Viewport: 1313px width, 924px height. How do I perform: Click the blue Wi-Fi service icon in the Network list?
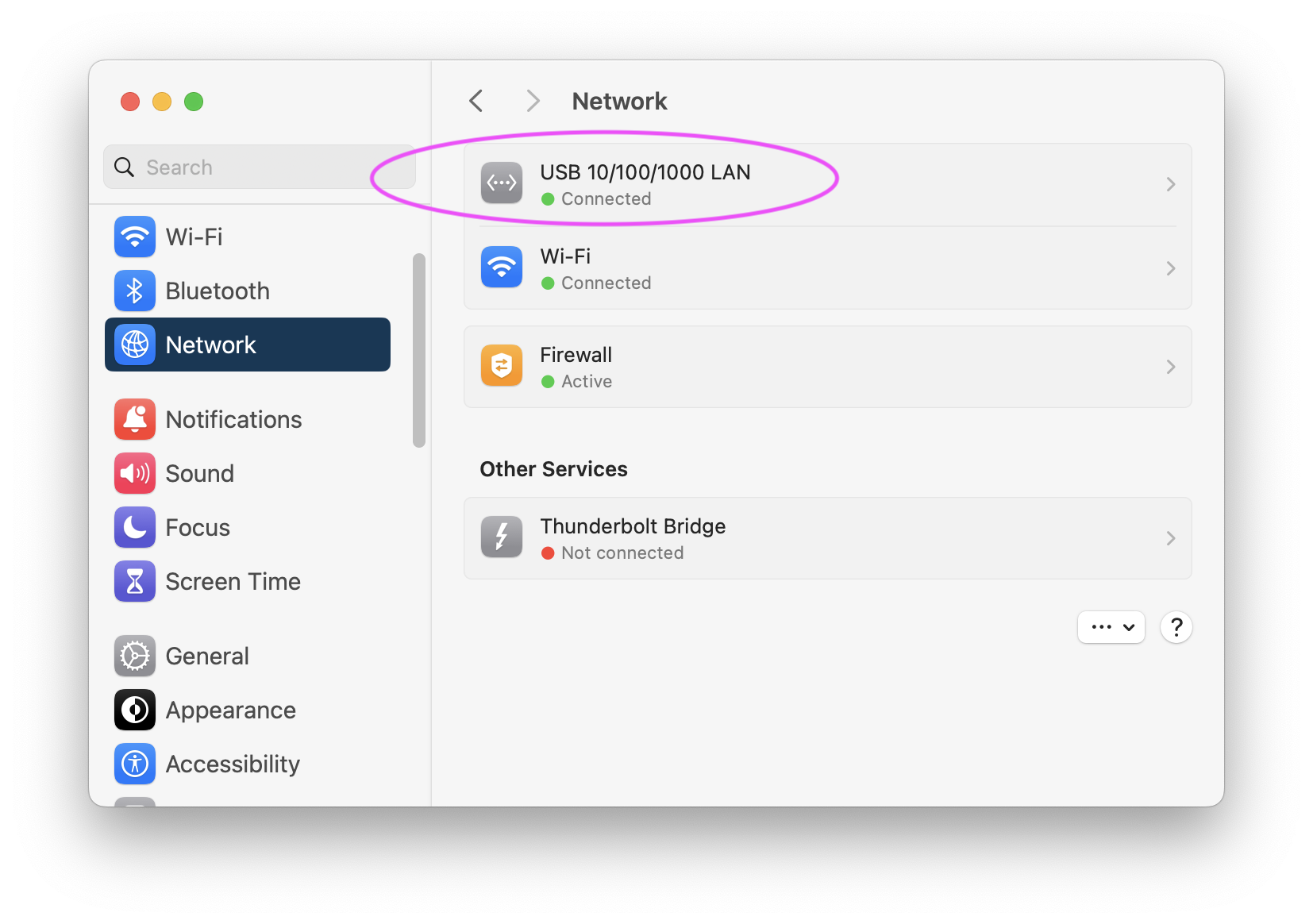click(502, 268)
